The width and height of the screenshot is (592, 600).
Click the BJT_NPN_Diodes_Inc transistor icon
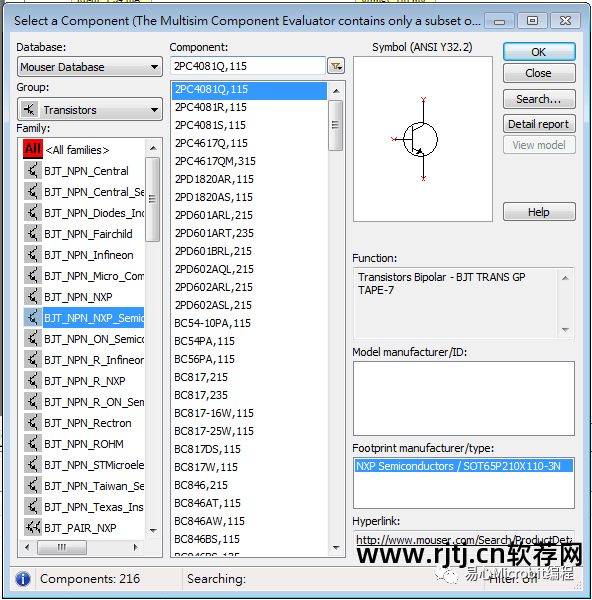point(33,213)
